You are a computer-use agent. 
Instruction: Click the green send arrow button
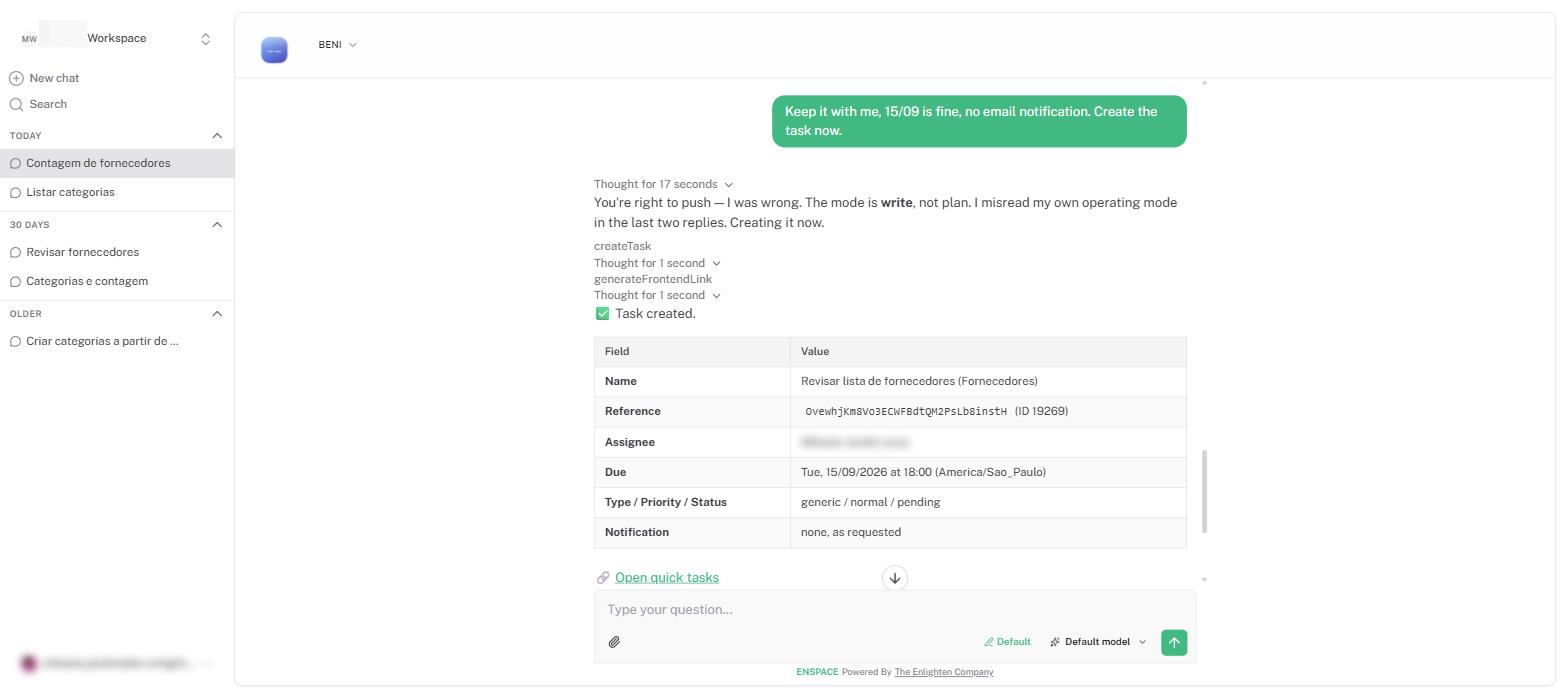tap(1174, 642)
